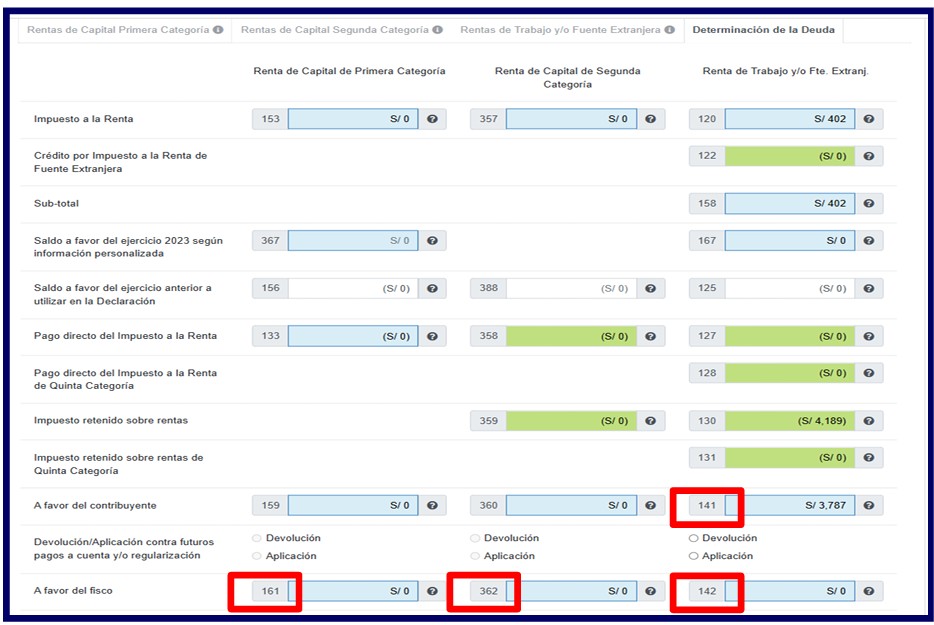
Task: Click input field 125 in Renta de Trabajo
Action: pyautogui.click(x=789, y=288)
